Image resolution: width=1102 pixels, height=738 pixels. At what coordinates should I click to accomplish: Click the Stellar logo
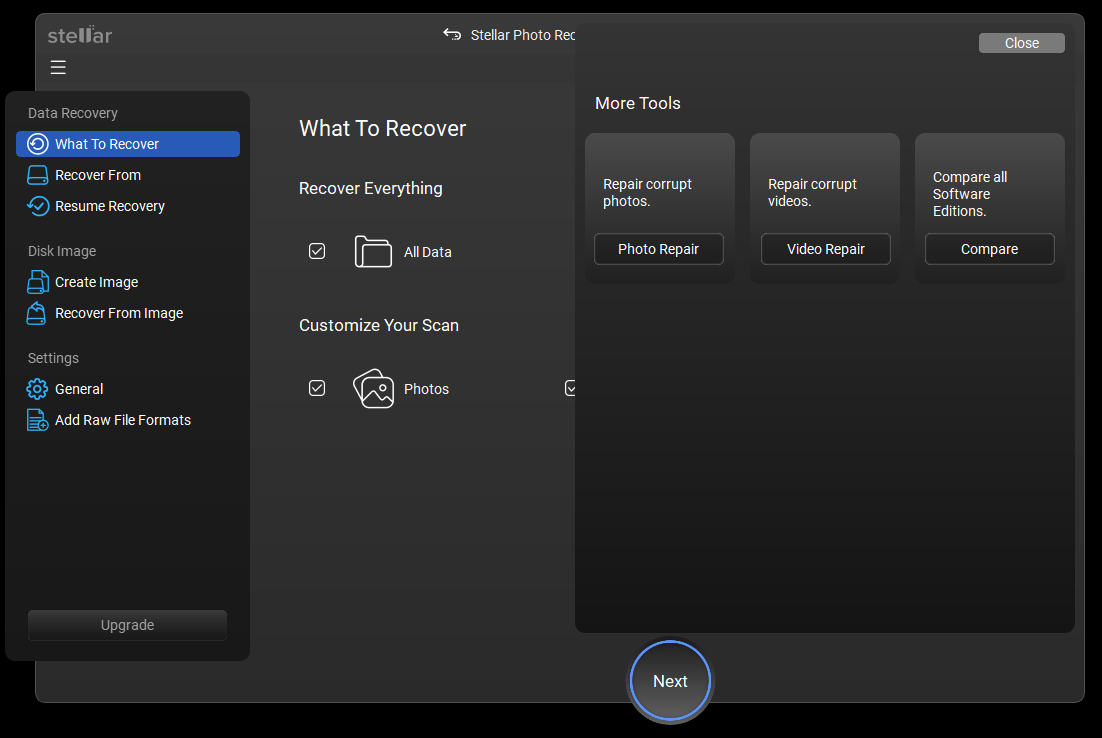pyautogui.click(x=79, y=35)
